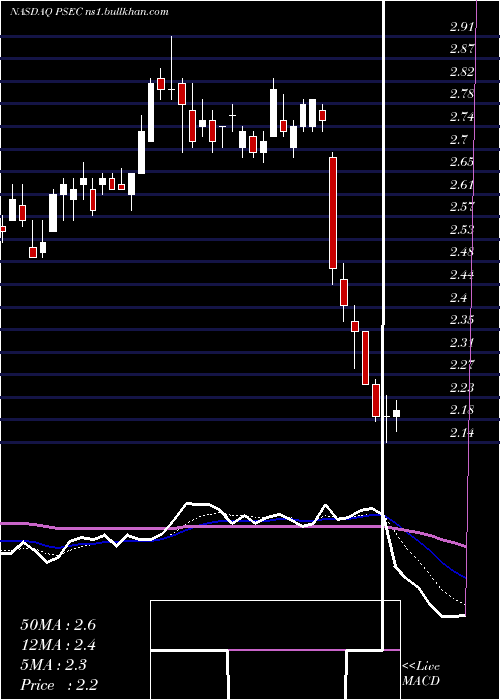Viewport: 500px width, 700px height.
Task: Click the 12MA : 2.4 readout
Action: [58, 645]
